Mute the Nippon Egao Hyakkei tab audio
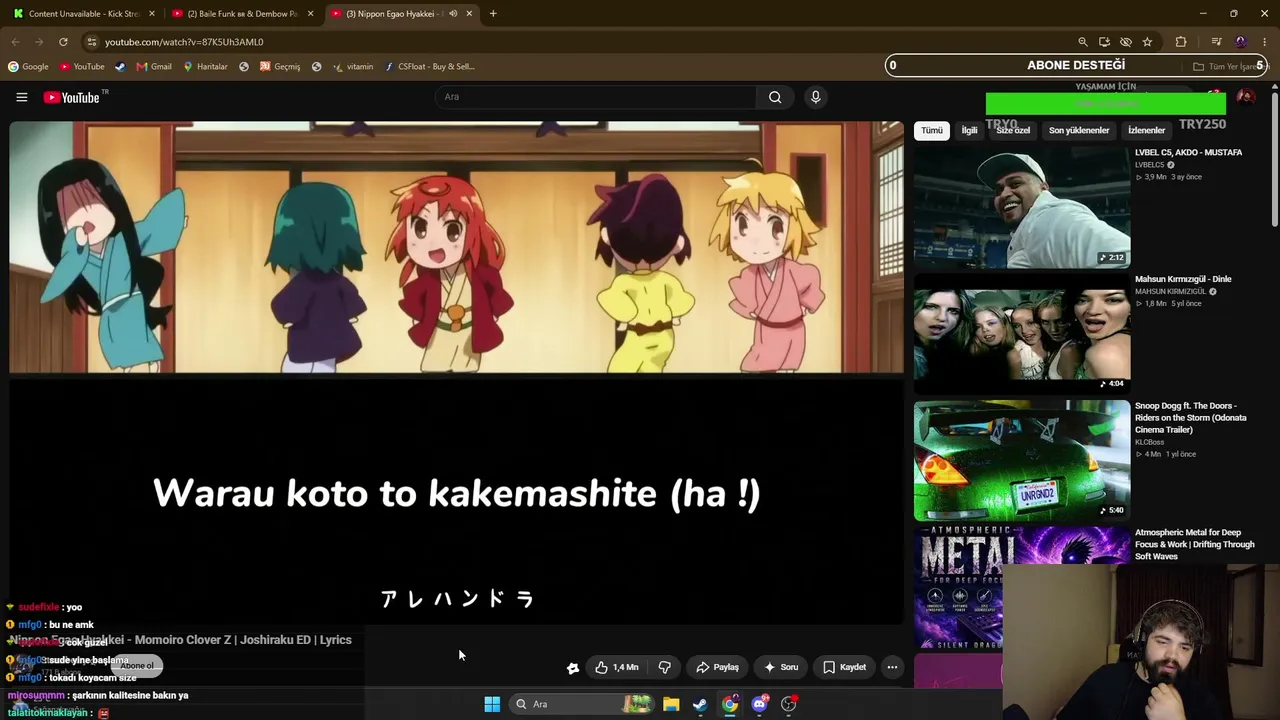Viewport: 1280px width, 720px height. (453, 14)
